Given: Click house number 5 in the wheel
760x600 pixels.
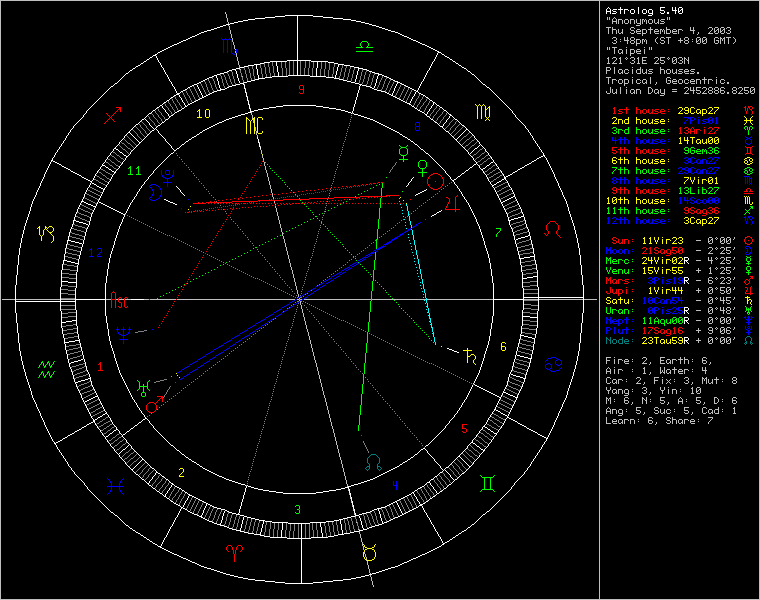Looking at the screenshot, I should (x=464, y=428).
